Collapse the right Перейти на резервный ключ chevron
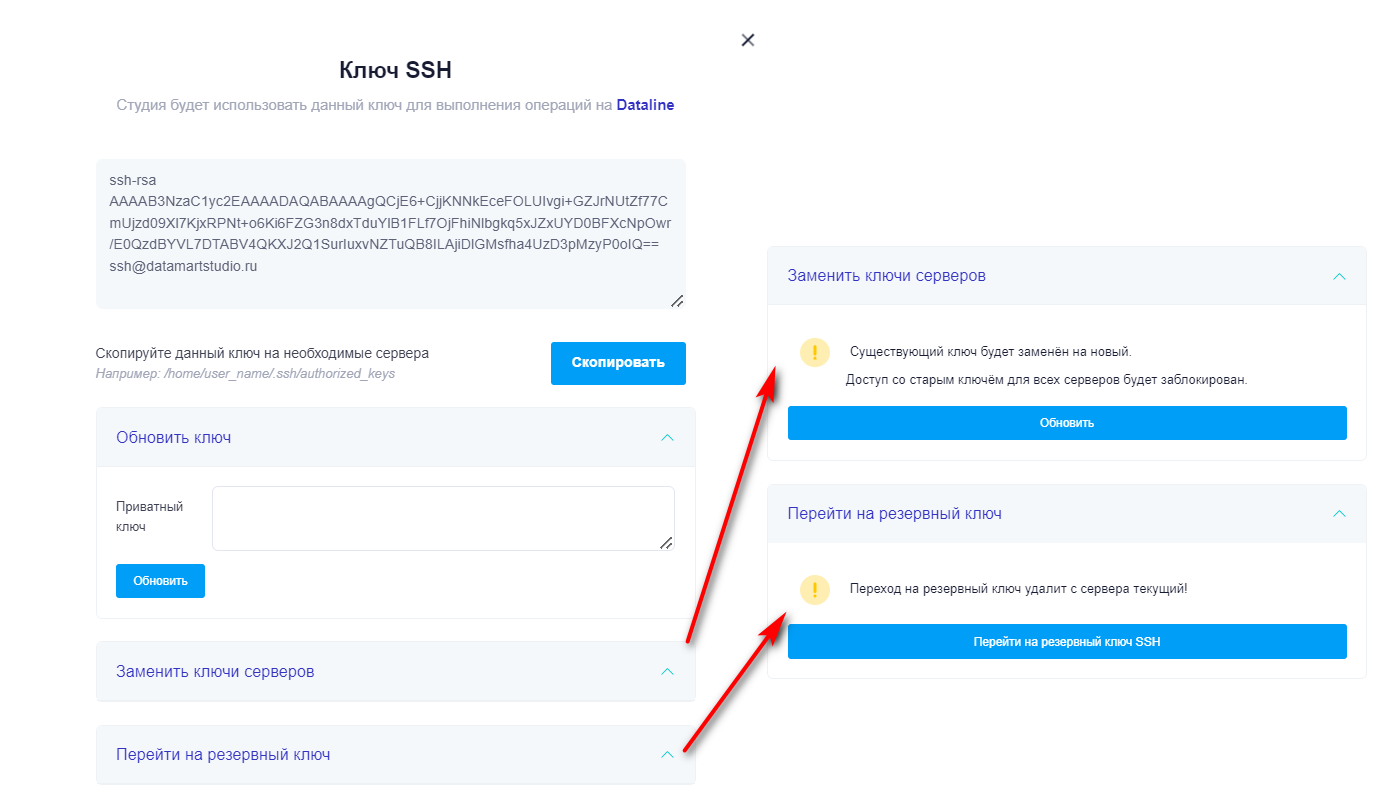 pyautogui.click(x=1339, y=514)
